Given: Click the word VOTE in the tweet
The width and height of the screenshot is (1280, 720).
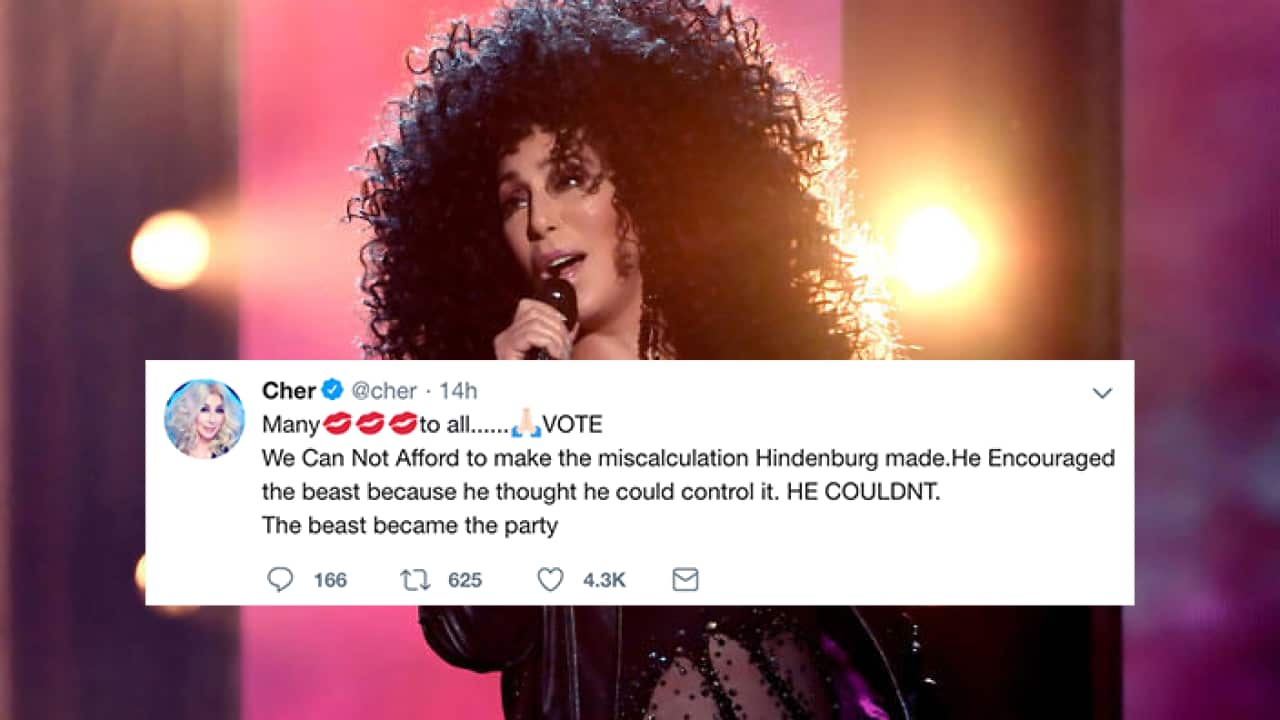Looking at the screenshot, I should 572,425.
